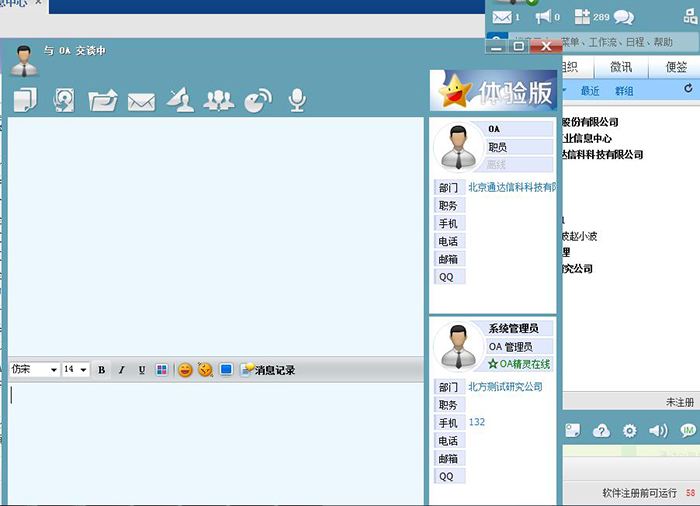This screenshot has width=700, height=506.
Task: Switch to the 便签 tab
Action: pos(676,67)
